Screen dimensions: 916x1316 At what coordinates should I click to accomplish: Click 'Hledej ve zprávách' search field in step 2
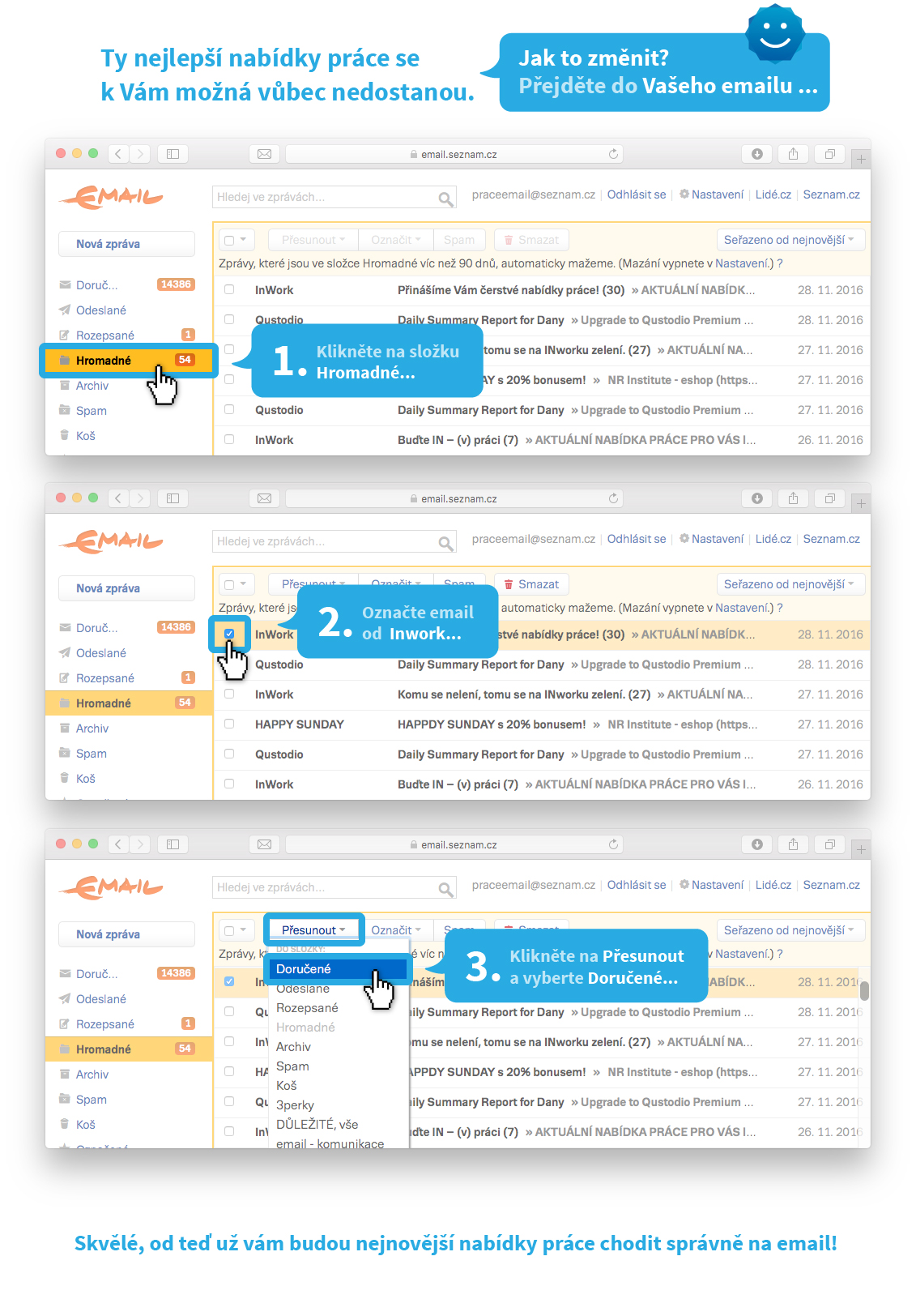click(324, 541)
